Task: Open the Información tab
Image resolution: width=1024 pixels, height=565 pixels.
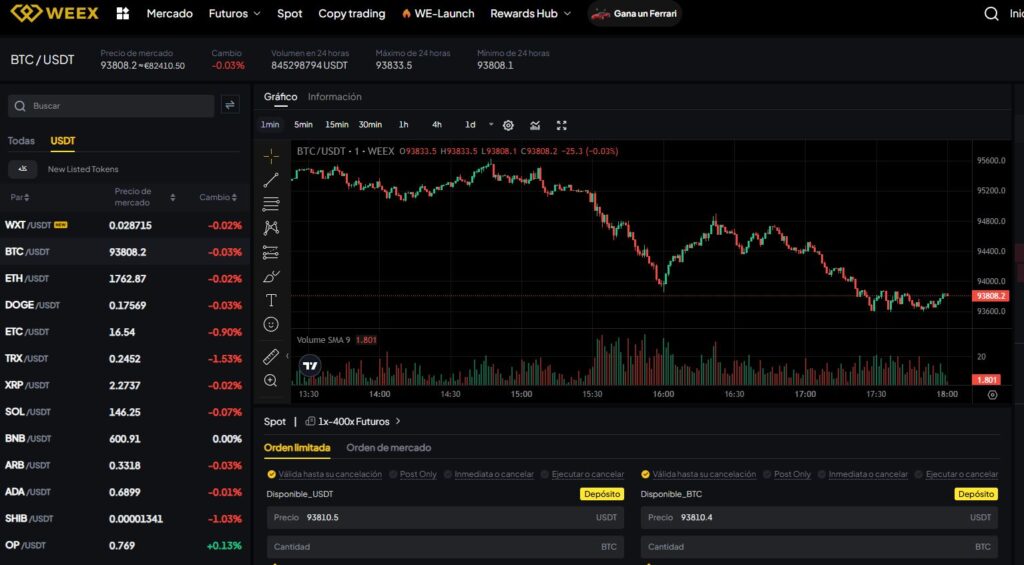Action: 334,97
